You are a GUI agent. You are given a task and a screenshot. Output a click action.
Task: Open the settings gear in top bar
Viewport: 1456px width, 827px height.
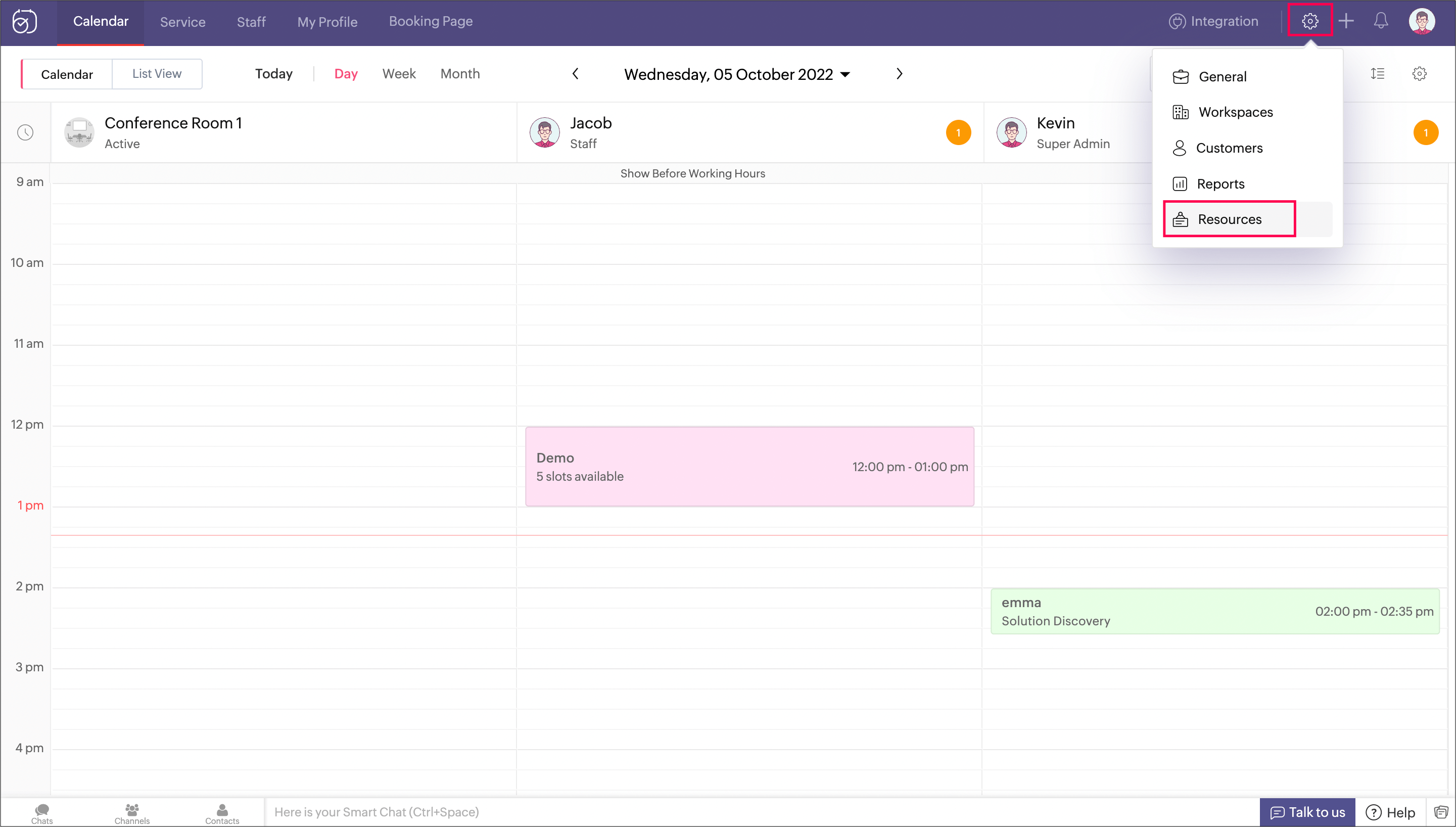pyautogui.click(x=1309, y=21)
